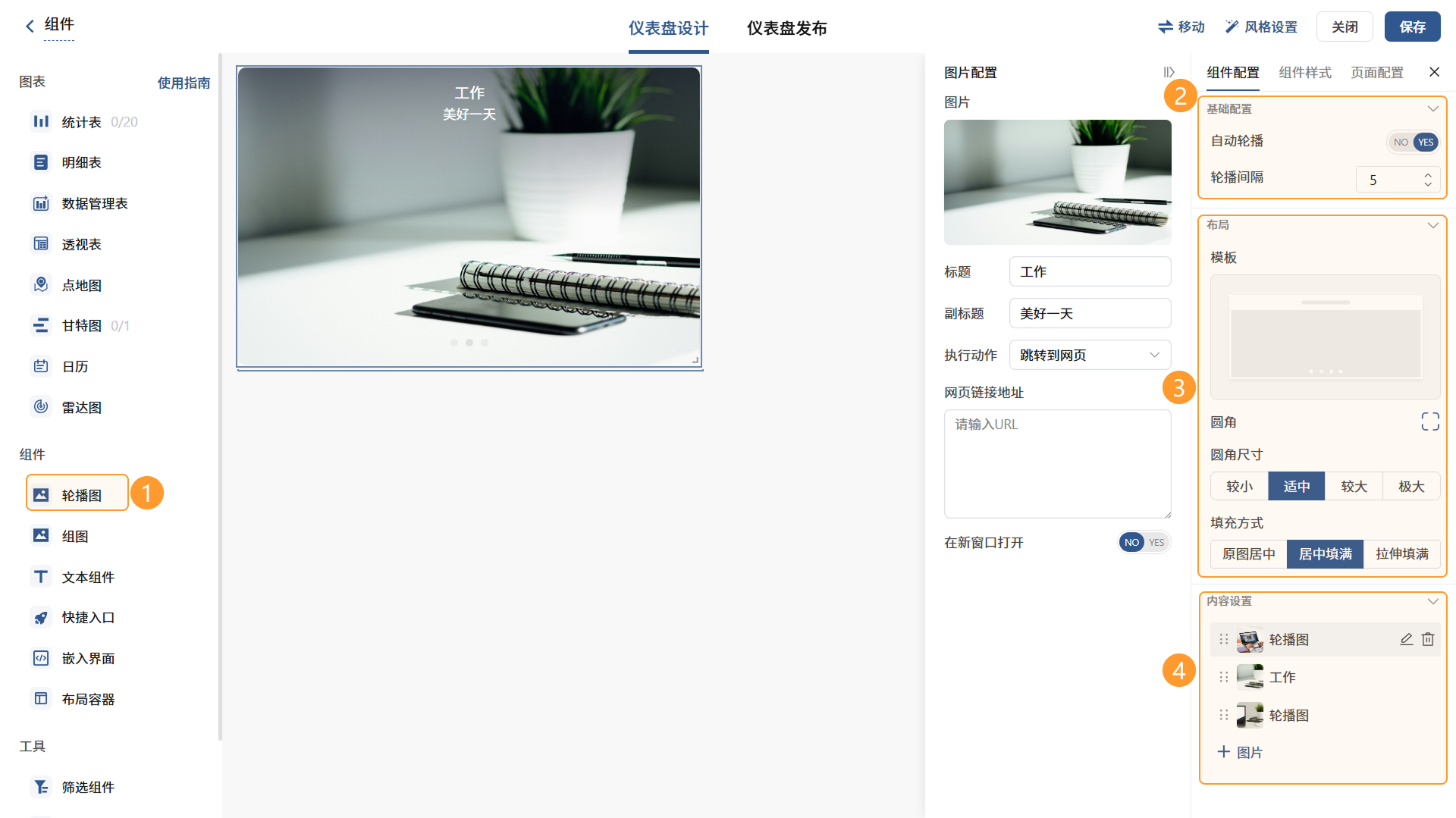Select the 文本组件 text icon

point(41,576)
